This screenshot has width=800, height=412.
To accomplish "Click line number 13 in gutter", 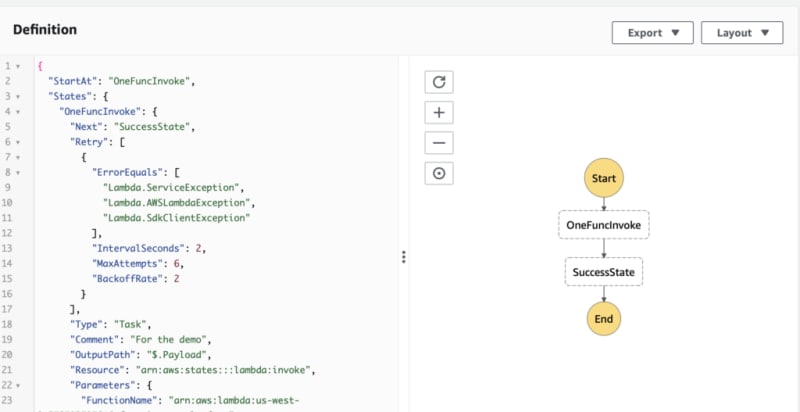I will click(x=7, y=248).
